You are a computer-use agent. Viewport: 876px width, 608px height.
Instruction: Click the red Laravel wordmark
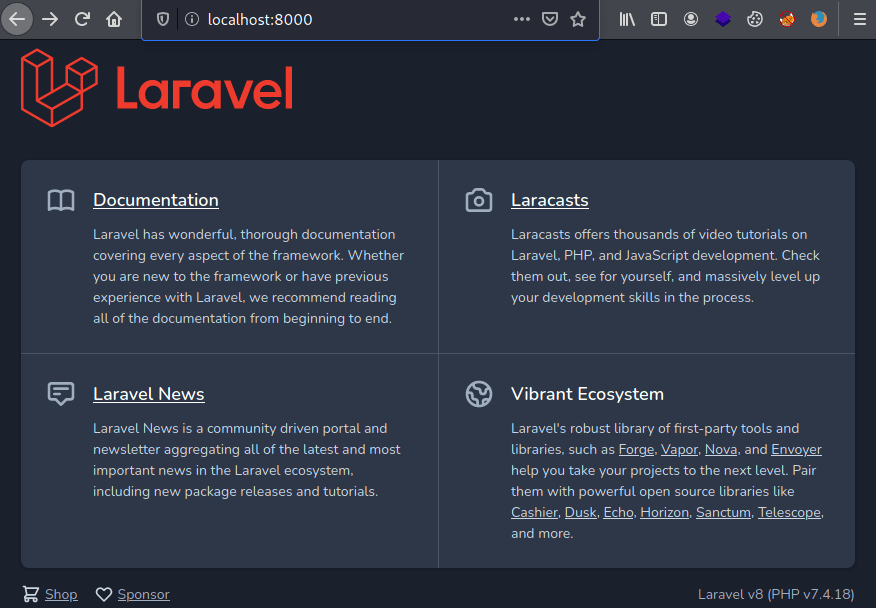[204, 88]
